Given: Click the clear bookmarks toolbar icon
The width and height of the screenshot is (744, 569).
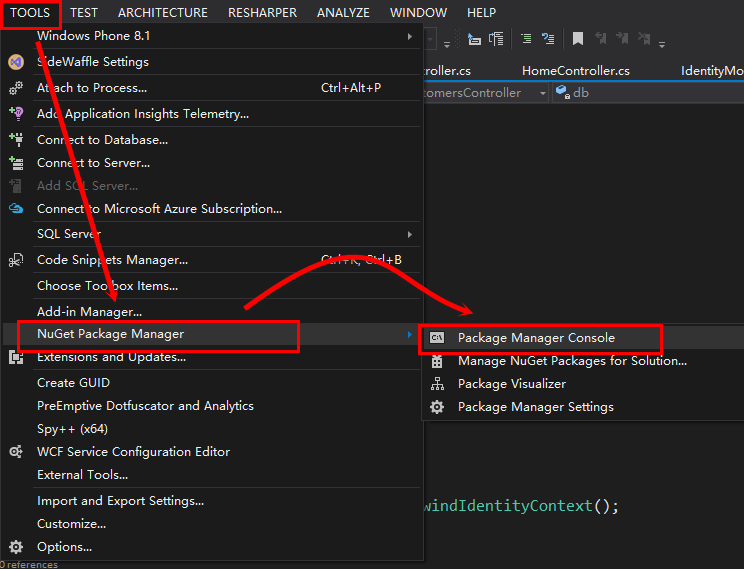Looking at the screenshot, I should click(644, 38).
